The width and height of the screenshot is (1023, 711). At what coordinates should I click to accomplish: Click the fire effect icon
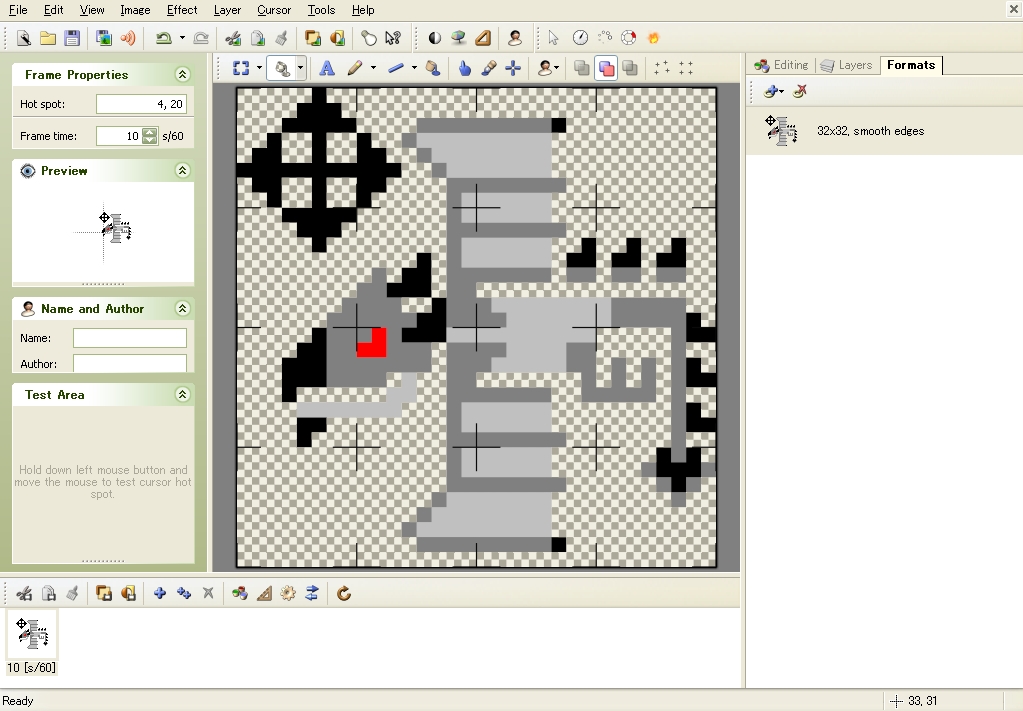(x=653, y=38)
